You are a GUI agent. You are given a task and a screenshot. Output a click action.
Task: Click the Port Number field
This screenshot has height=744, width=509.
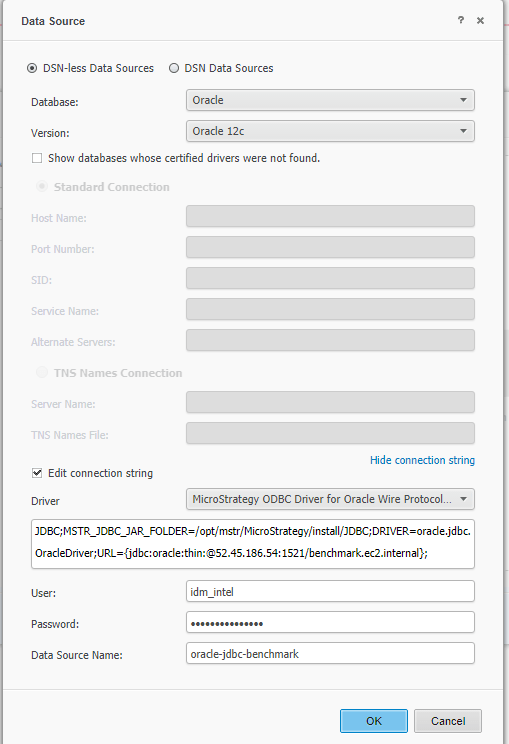(330, 247)
